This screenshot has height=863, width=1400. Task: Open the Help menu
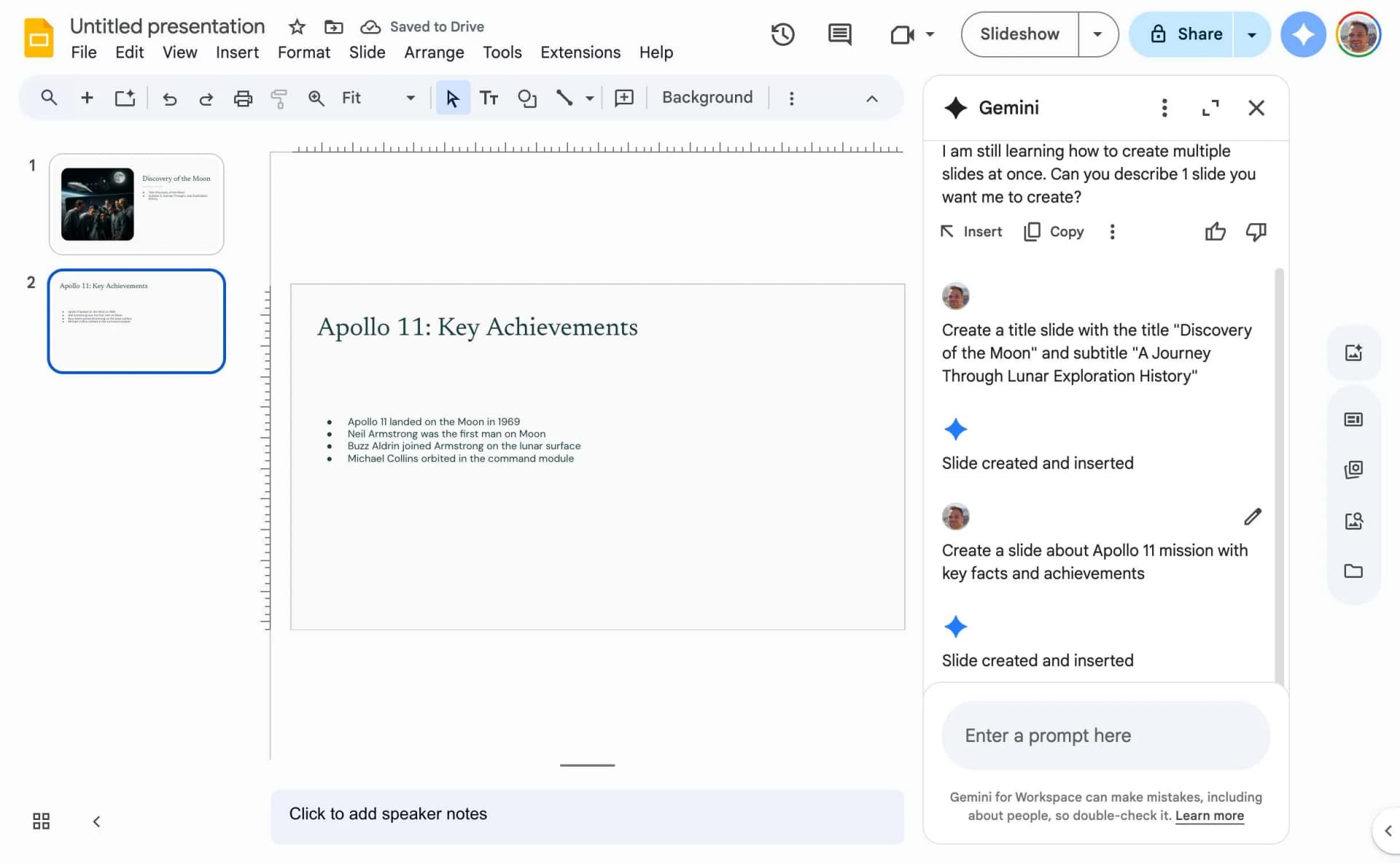(656, 53)
